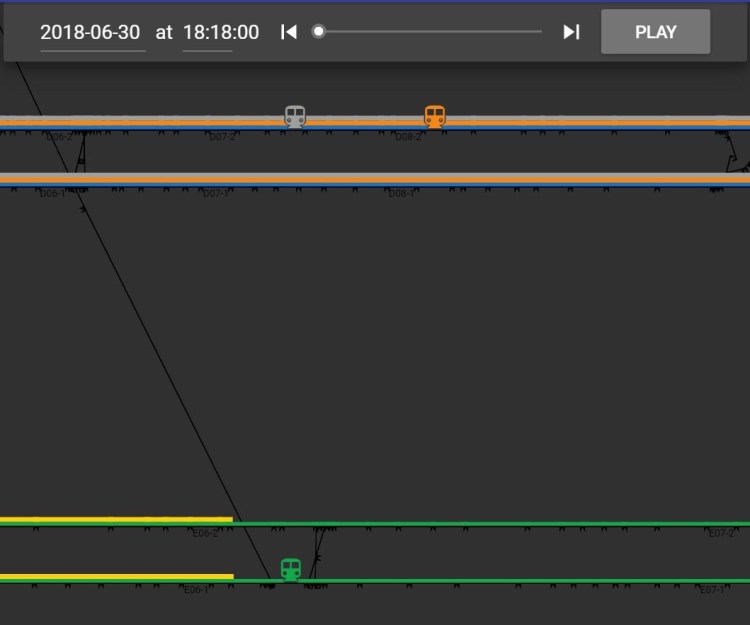Click the E06-1 track label

click(196, 590)
